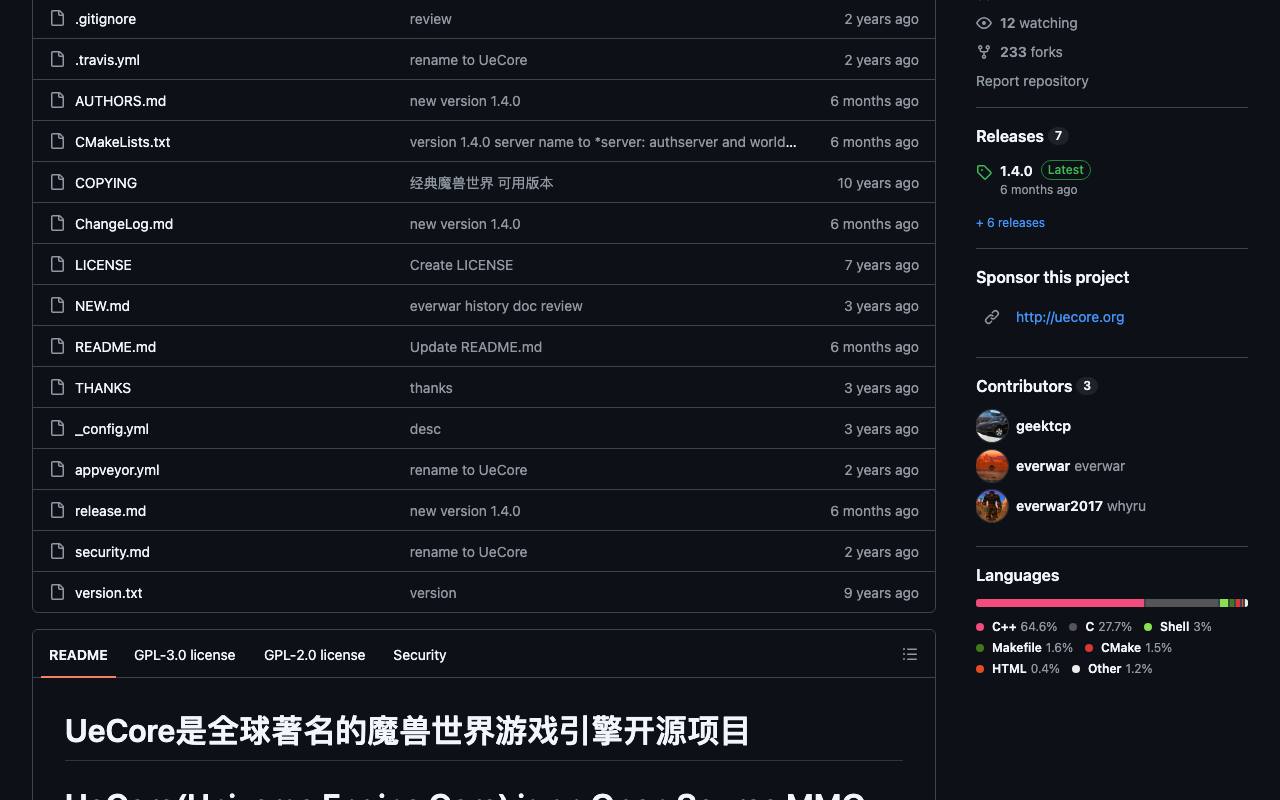The height and width of the screenshot is (800, 1280).
Task: Click the file icon beside .travis.yml
Action: tap(57, 59)
